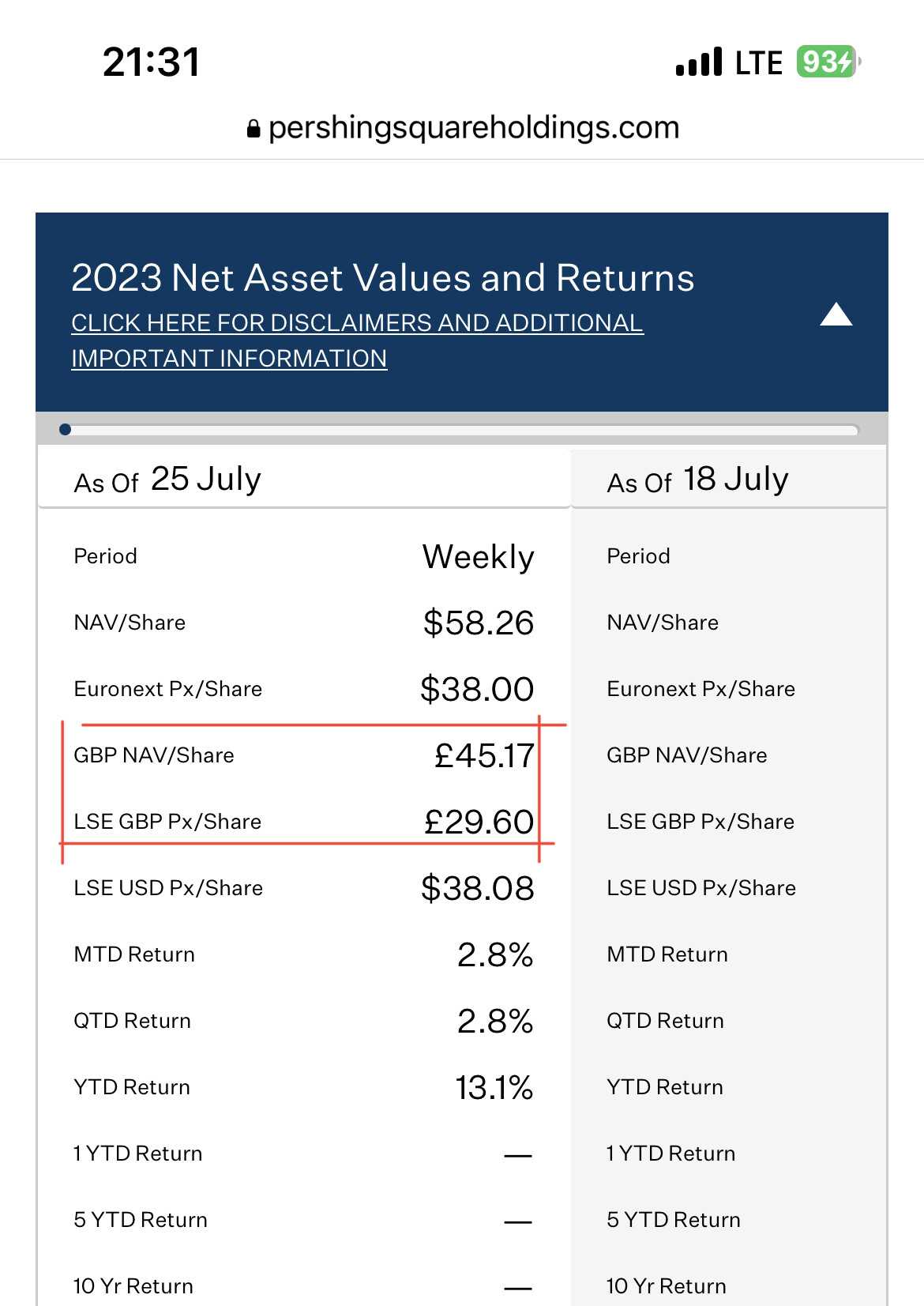Click the 2023 Net Asset Values and Returns title

click(x=383, y=278)
